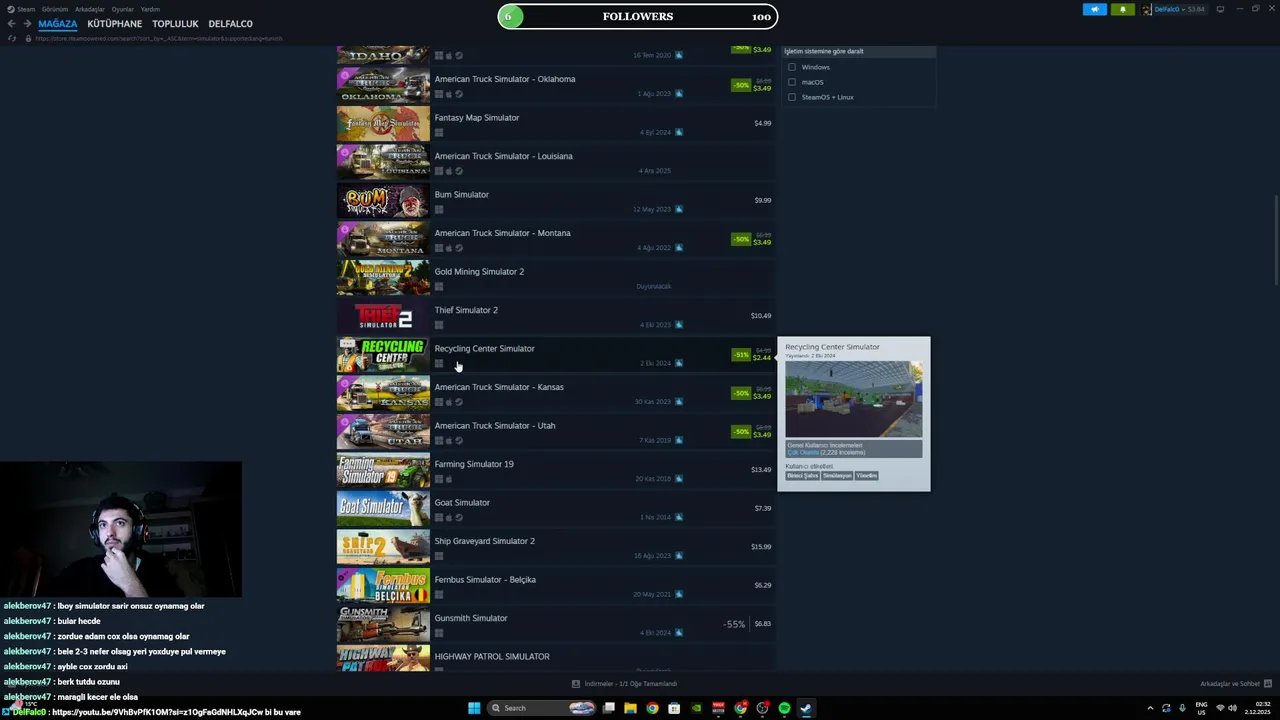Open Bum Simulator listing
Screen dimensions: 1280x720
[x=555, y=201]
